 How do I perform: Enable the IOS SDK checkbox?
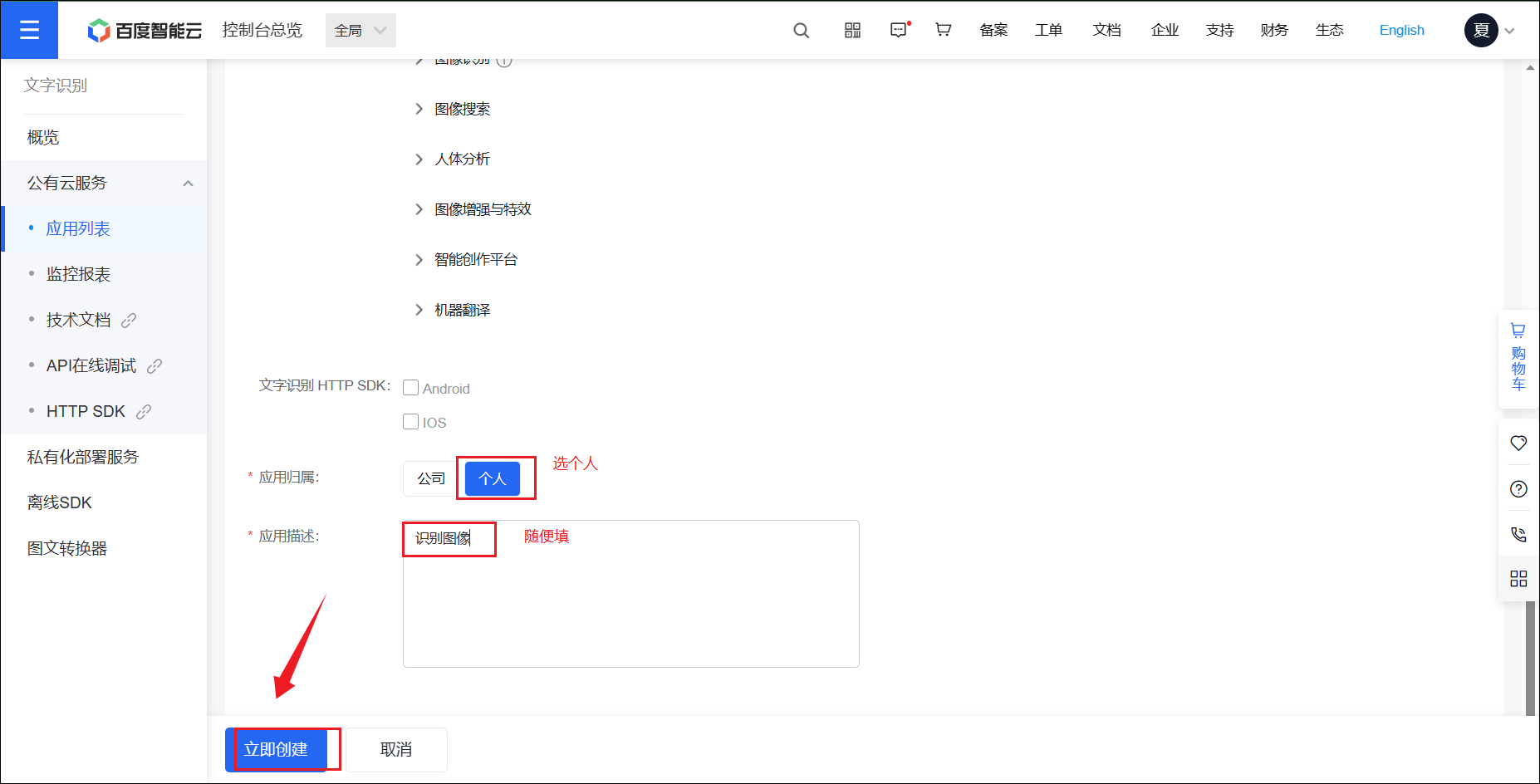tap(410, 422)
